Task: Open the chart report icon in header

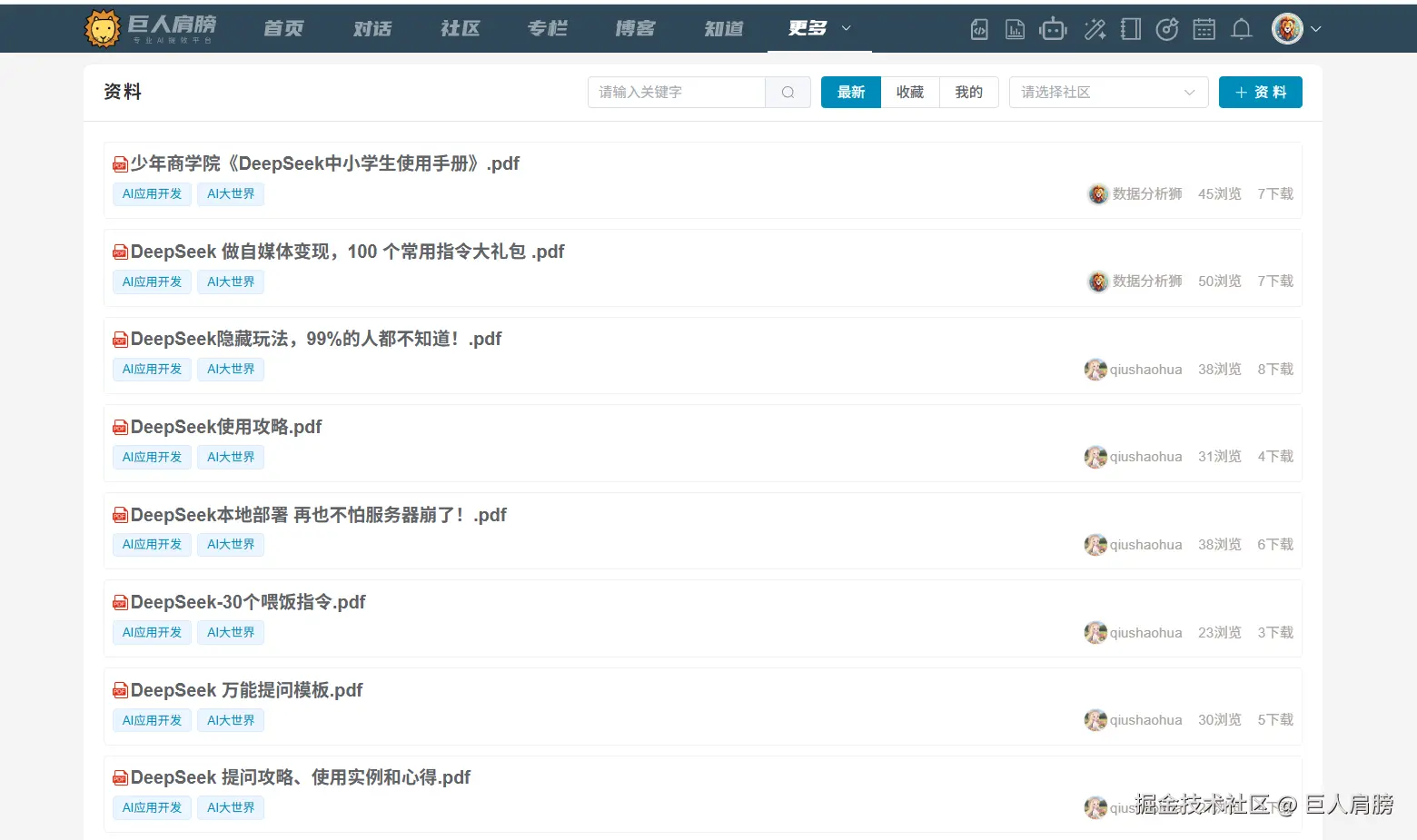Action: click(x=1016, y=29)
